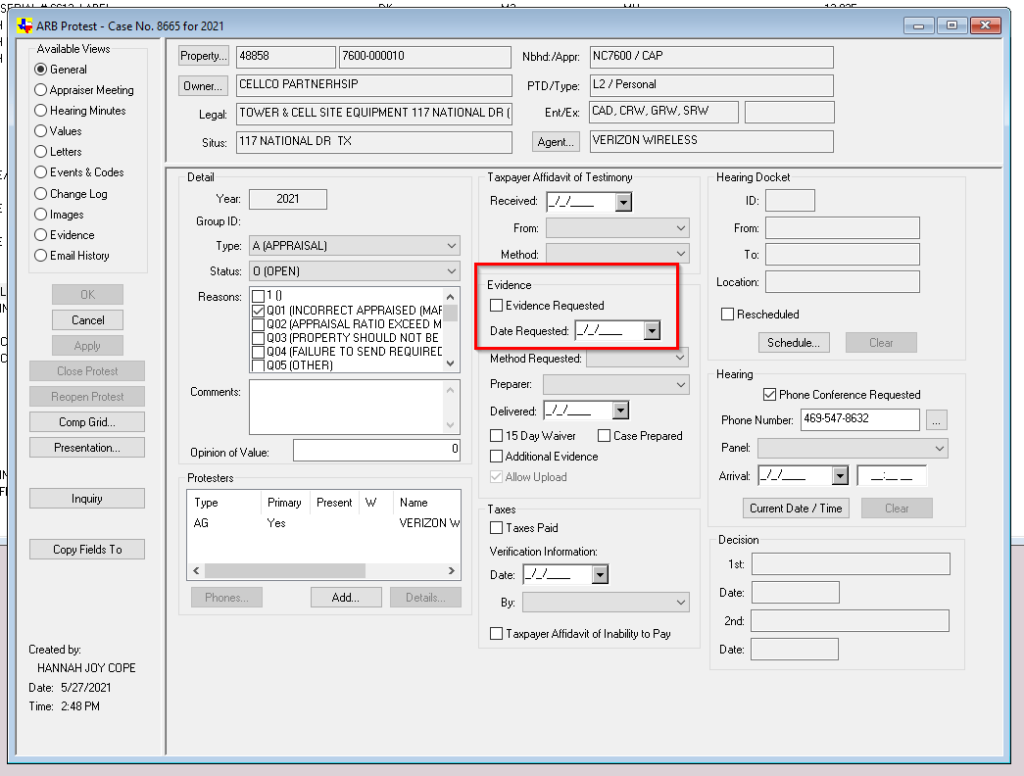Click the ellipsis button beside Phone Number
The width and height of the screenshot is (1024, 776).
pos(936,420)
